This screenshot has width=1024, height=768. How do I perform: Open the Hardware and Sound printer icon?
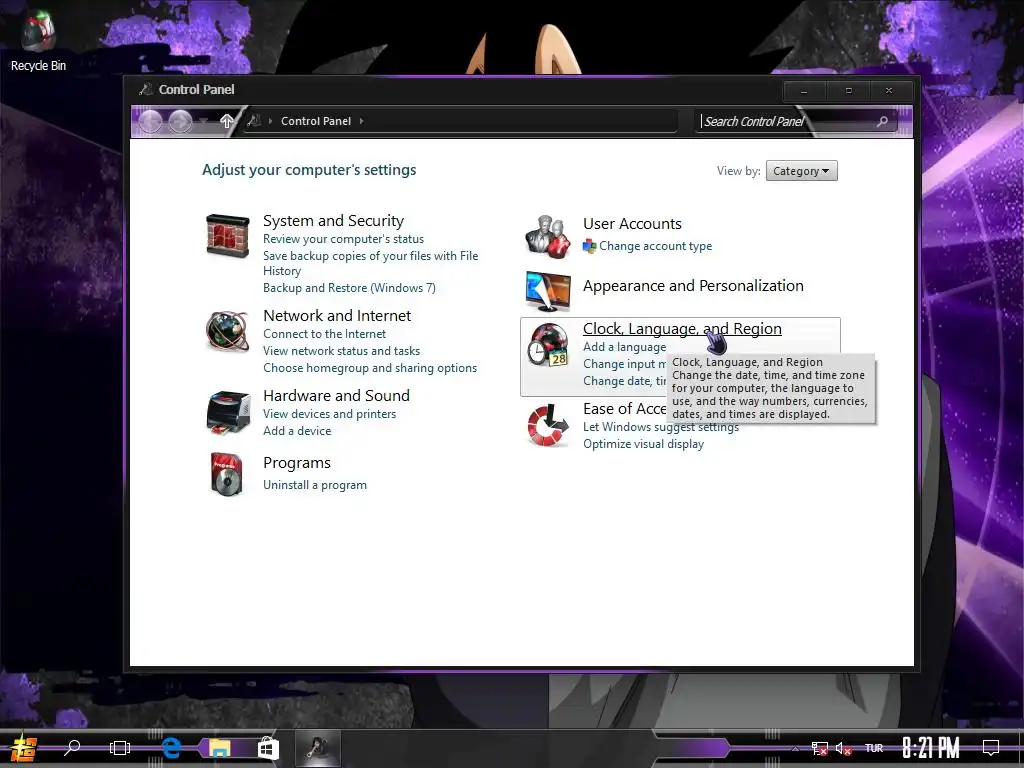228,413
